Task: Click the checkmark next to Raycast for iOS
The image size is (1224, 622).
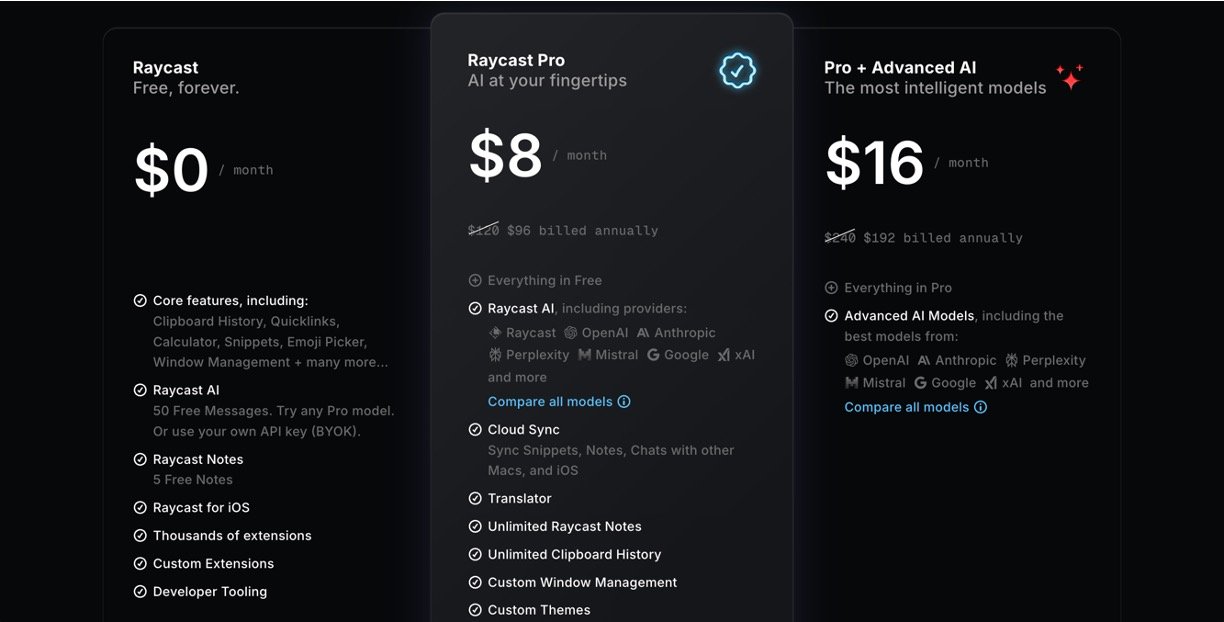Action: tap(140, 508)
